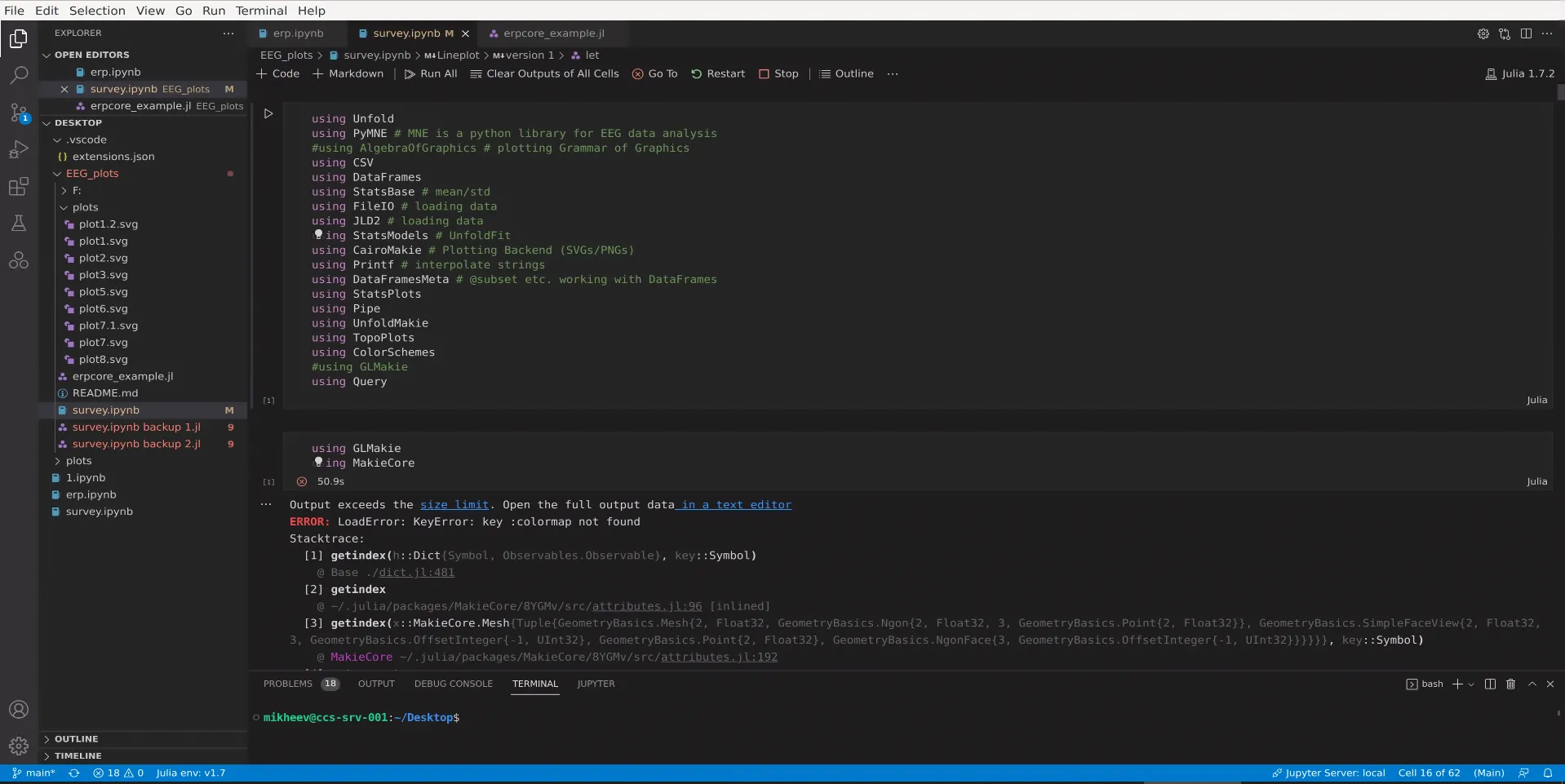1565x784 pixels.
Task: Split the editor right
Action: pos(1526,33)
